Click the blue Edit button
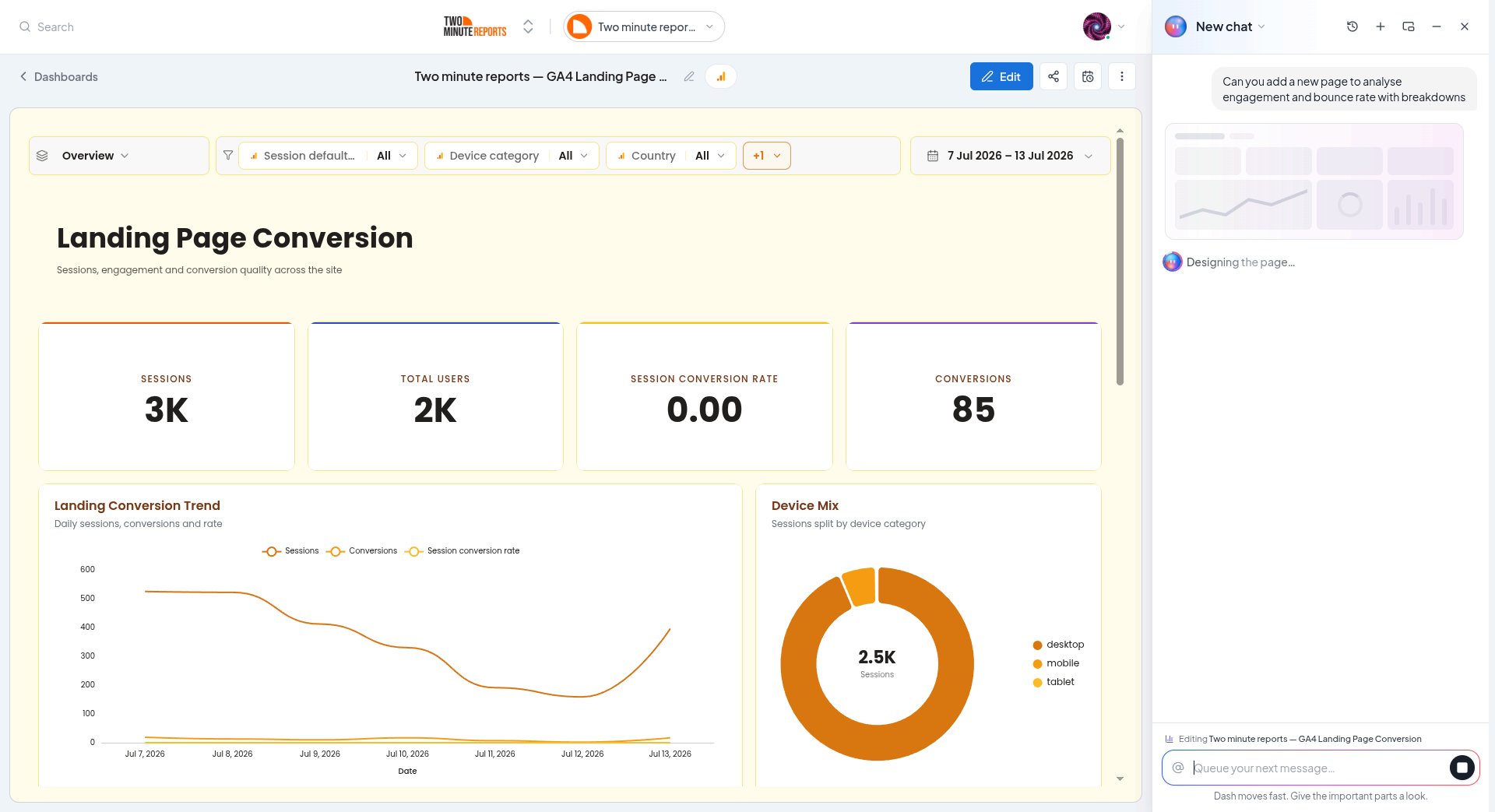 pyautogui.click(x=1001, y=76)
